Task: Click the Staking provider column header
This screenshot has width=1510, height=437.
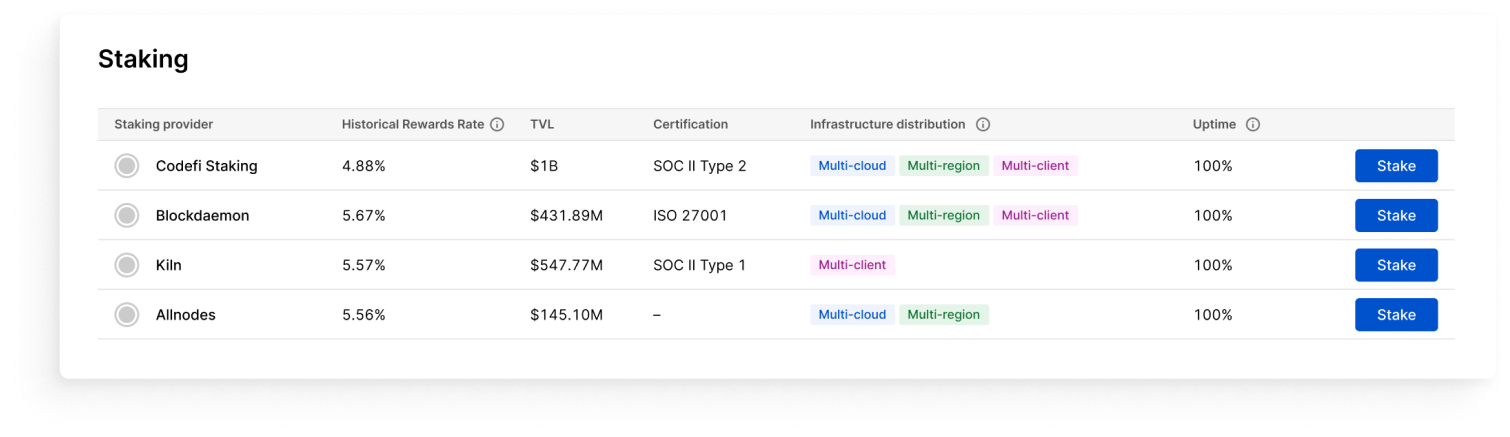Action: [x=164, y=125]
